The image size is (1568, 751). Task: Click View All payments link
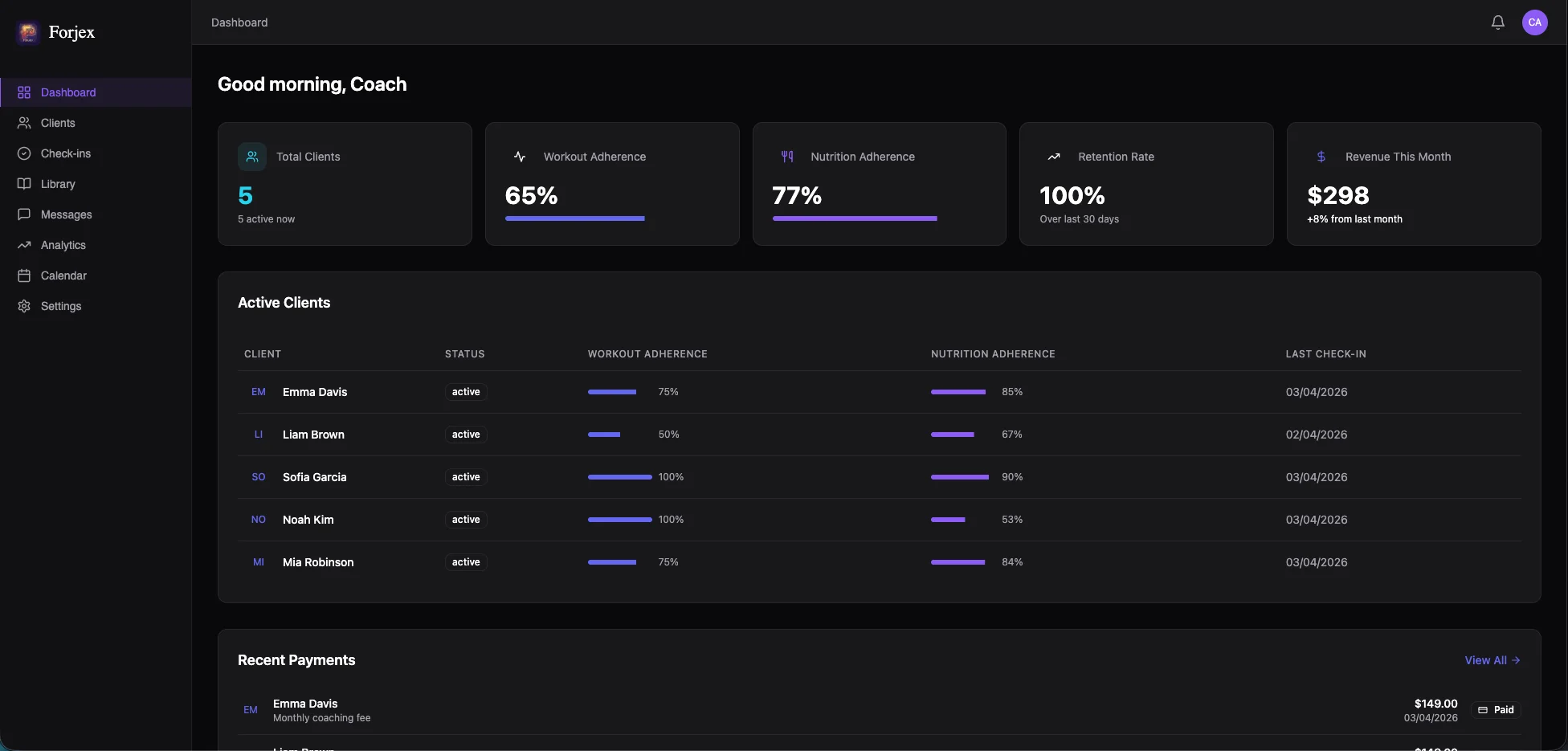pyautogui.click(x=1492, y=660)
